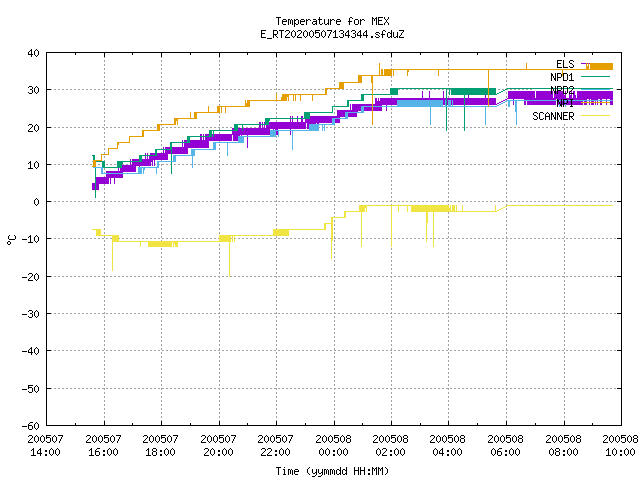
Task: Click the NPD1 legend label
Action: [562, 77]
